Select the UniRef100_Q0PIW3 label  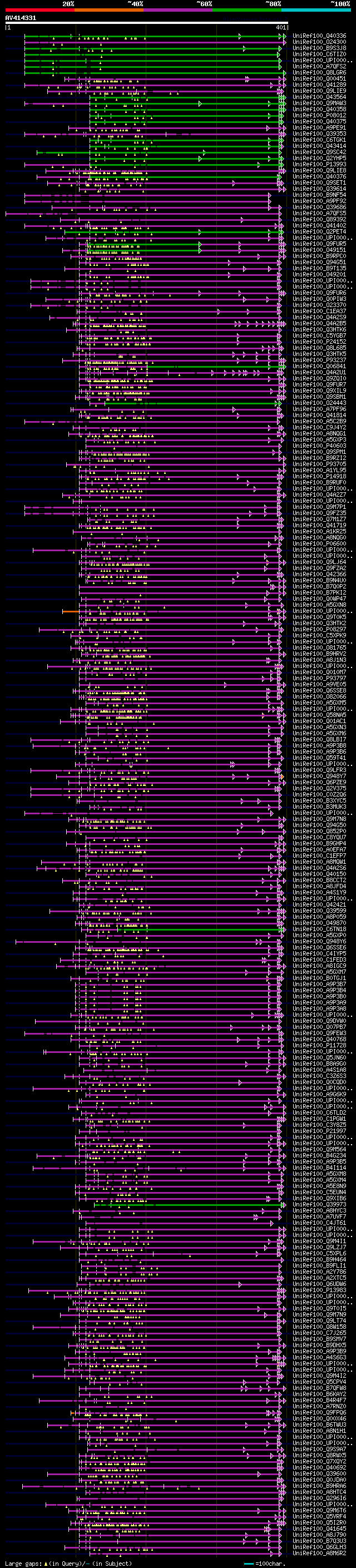319,299
